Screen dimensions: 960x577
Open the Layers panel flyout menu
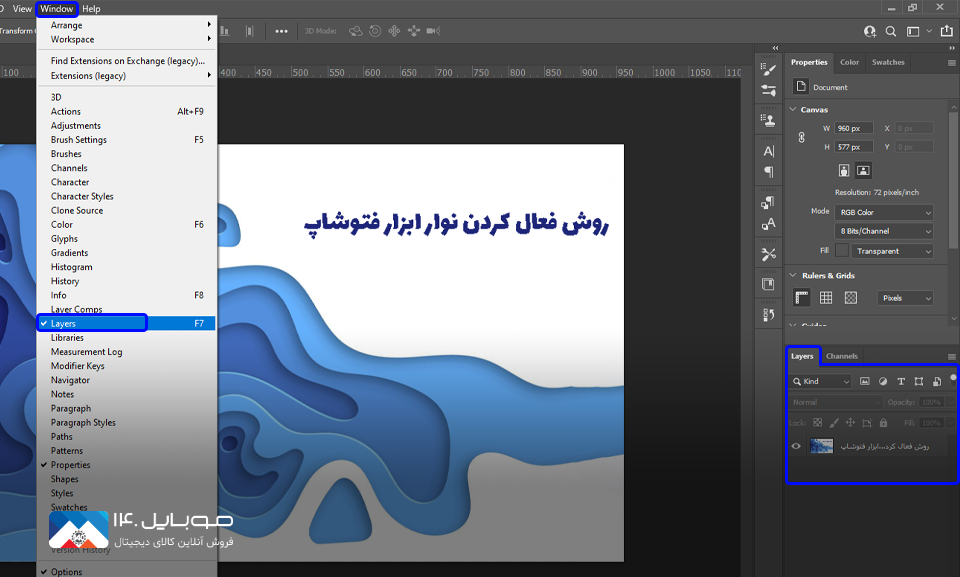tap(951, 356)
